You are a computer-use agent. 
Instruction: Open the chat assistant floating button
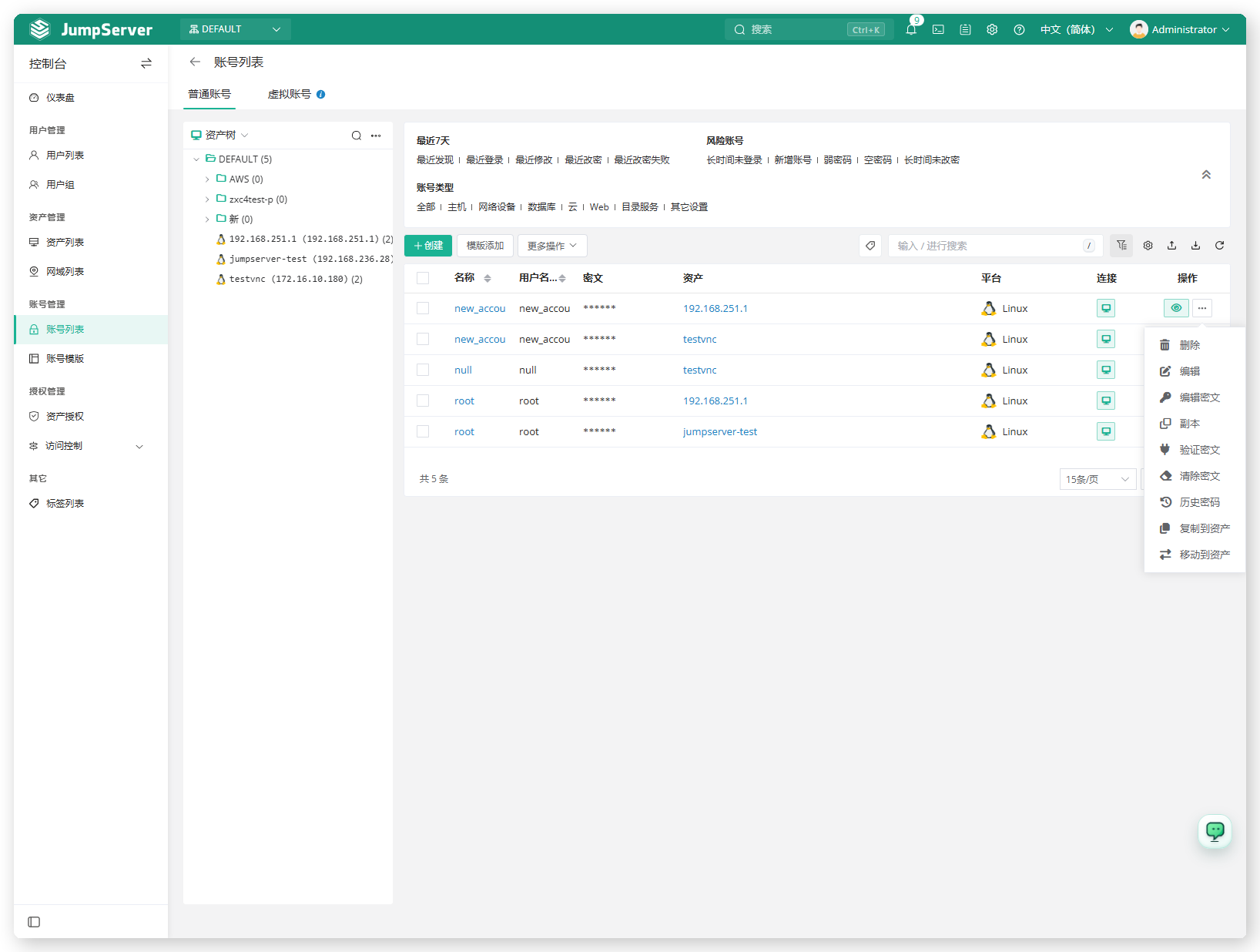point(1215,831)
